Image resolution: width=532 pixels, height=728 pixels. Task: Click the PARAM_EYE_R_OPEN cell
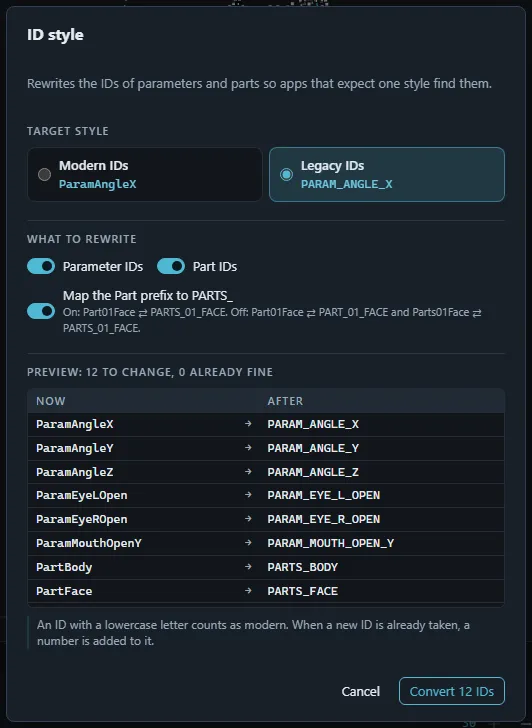(x=324, y=519)
